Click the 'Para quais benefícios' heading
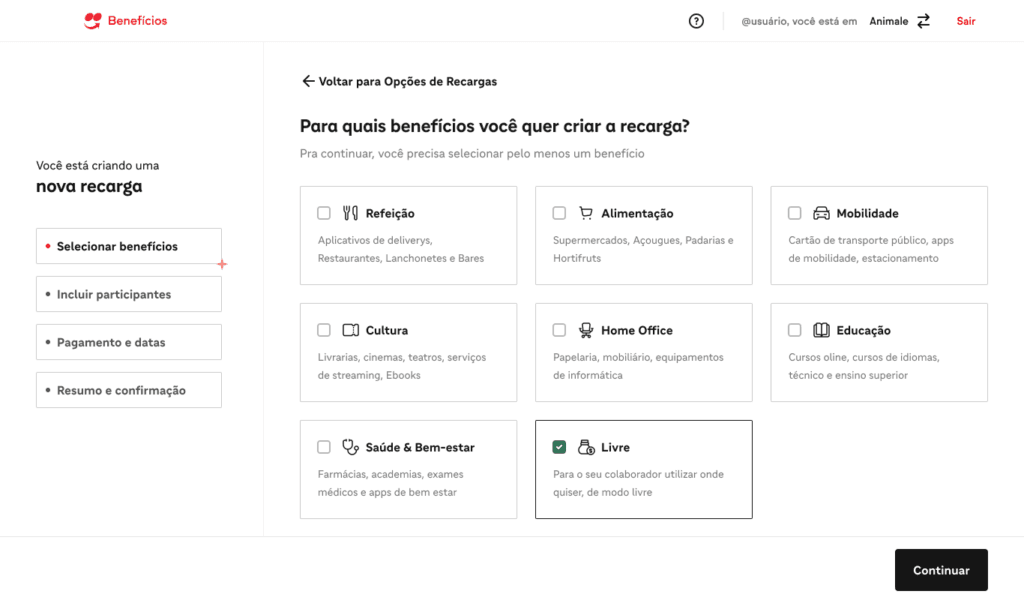 (x=494, y=125)
